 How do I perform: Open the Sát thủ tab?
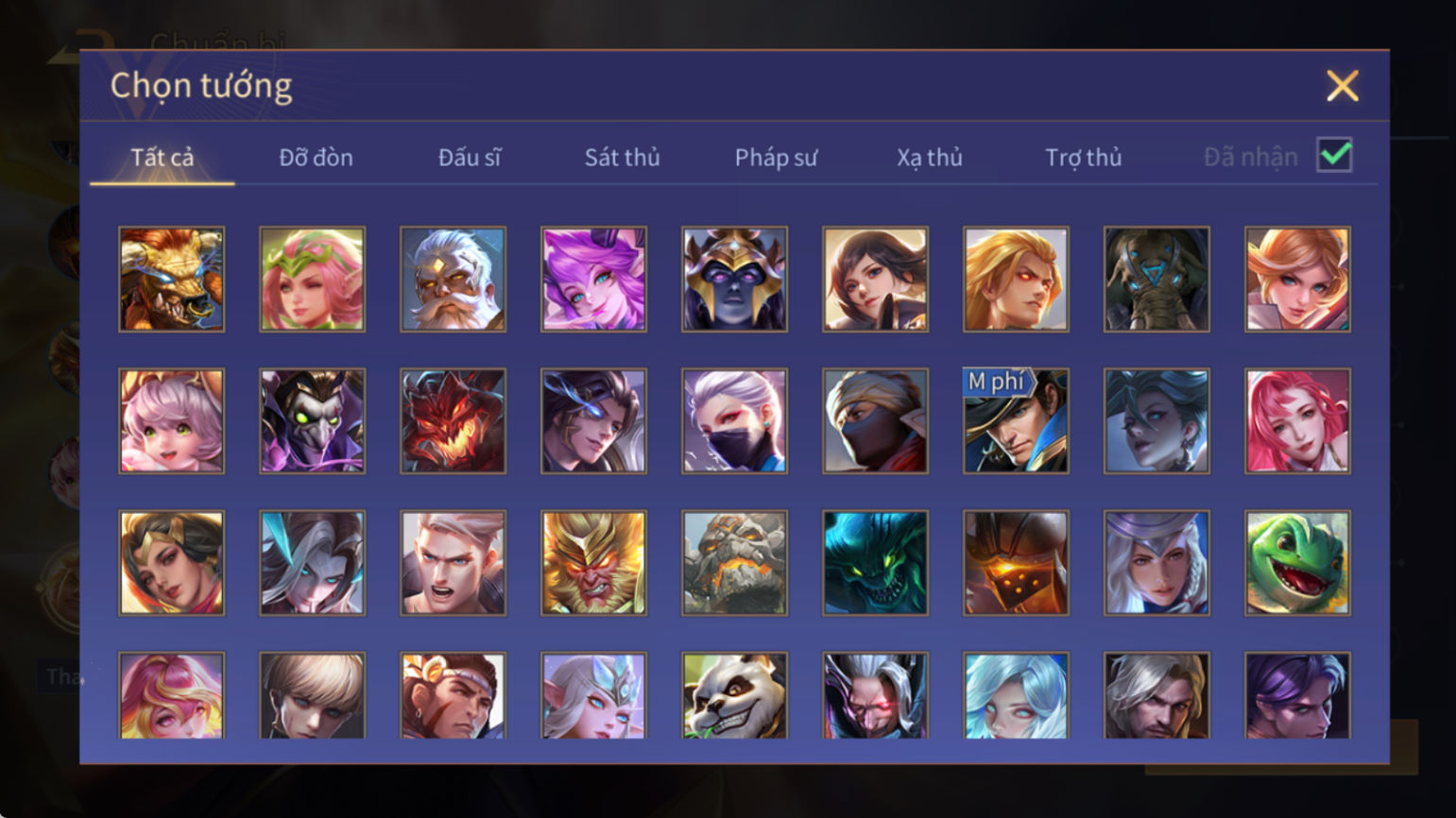(622, 158)
